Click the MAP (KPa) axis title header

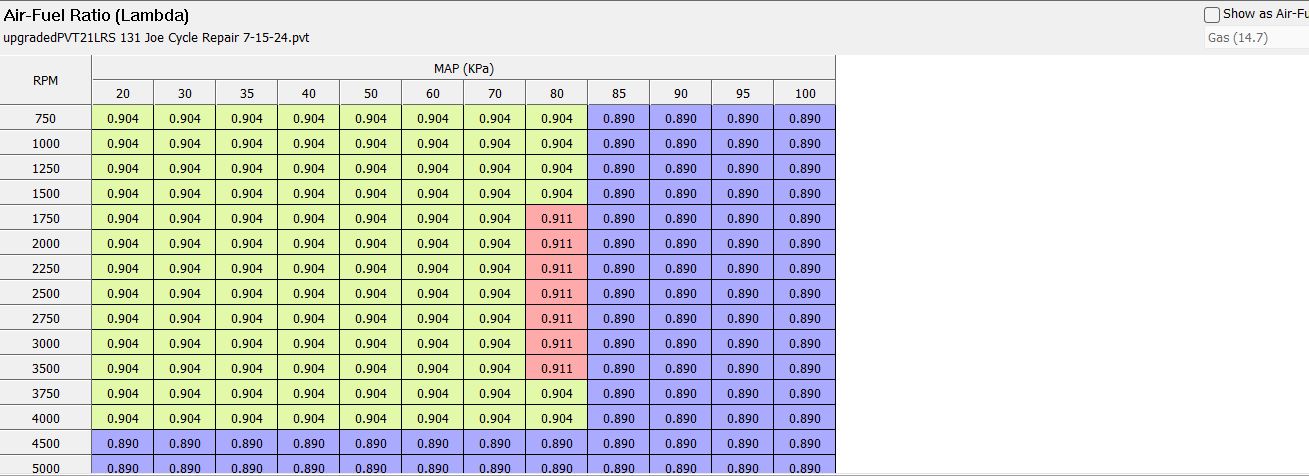tap(463, 68)
